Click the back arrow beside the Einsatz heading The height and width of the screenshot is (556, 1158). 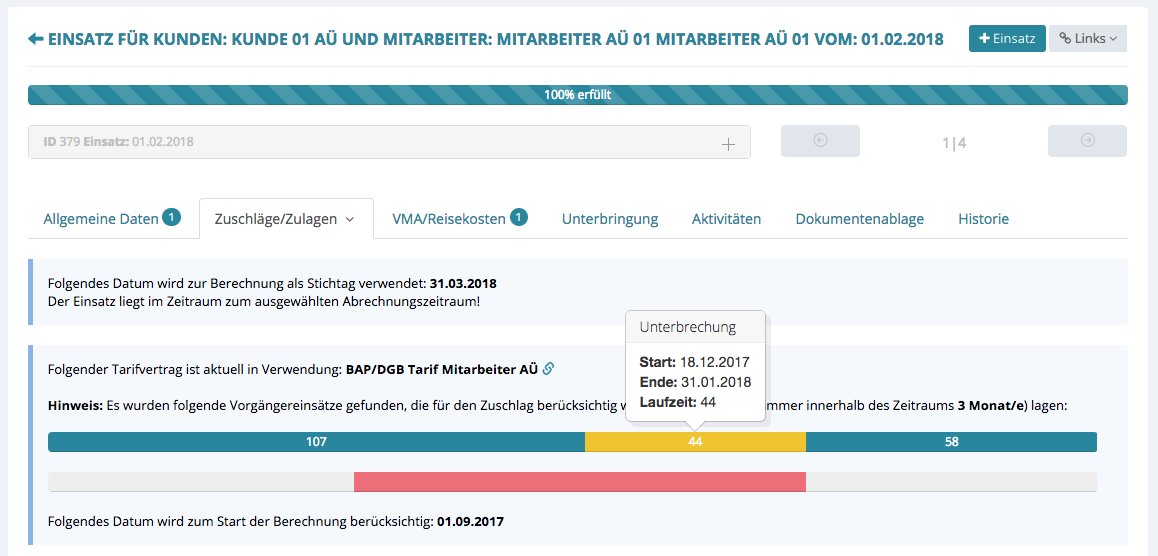(x=36, y=39)
